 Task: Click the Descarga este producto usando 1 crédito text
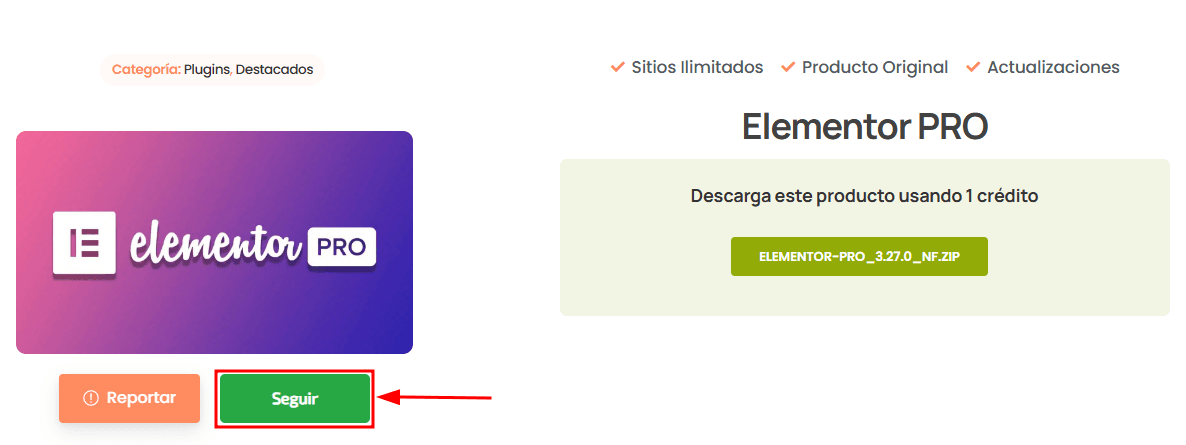pyautogui.click(x=865, y=196)
